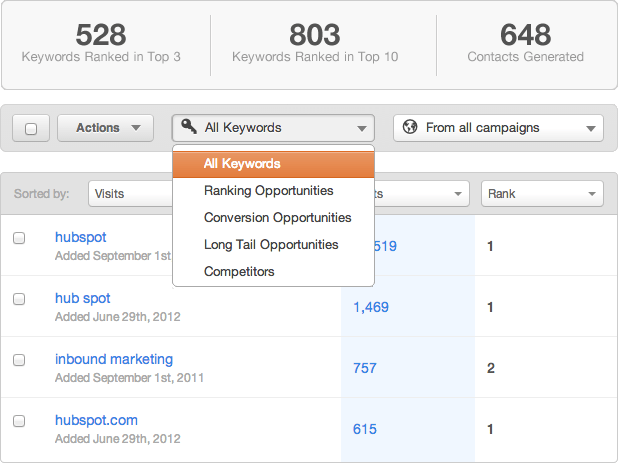618x463 pixels.
Task: Check the box for the hubspot keyword
Action: [x=19, y=238]
